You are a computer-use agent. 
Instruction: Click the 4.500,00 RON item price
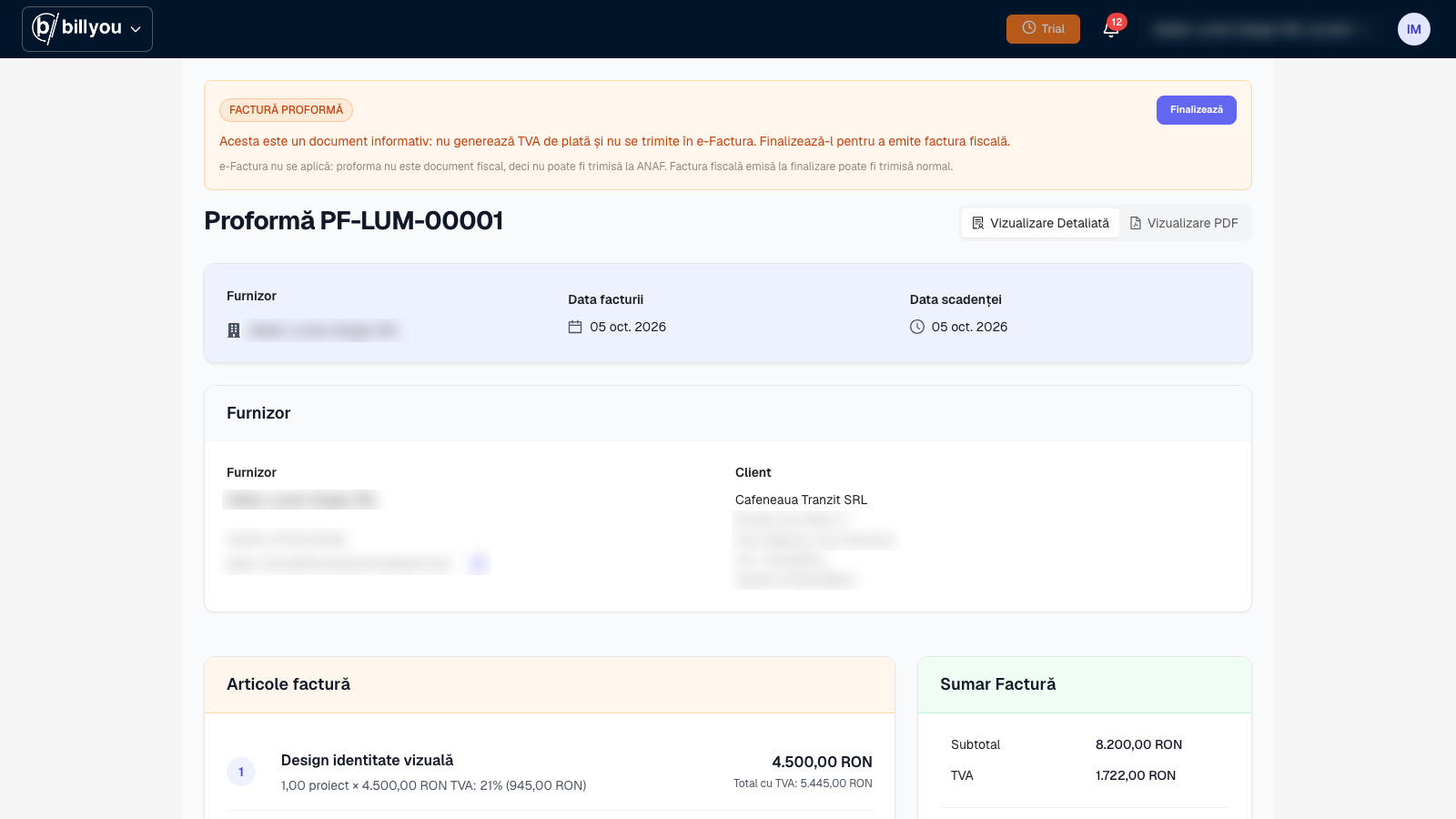(x=822, y=762)
